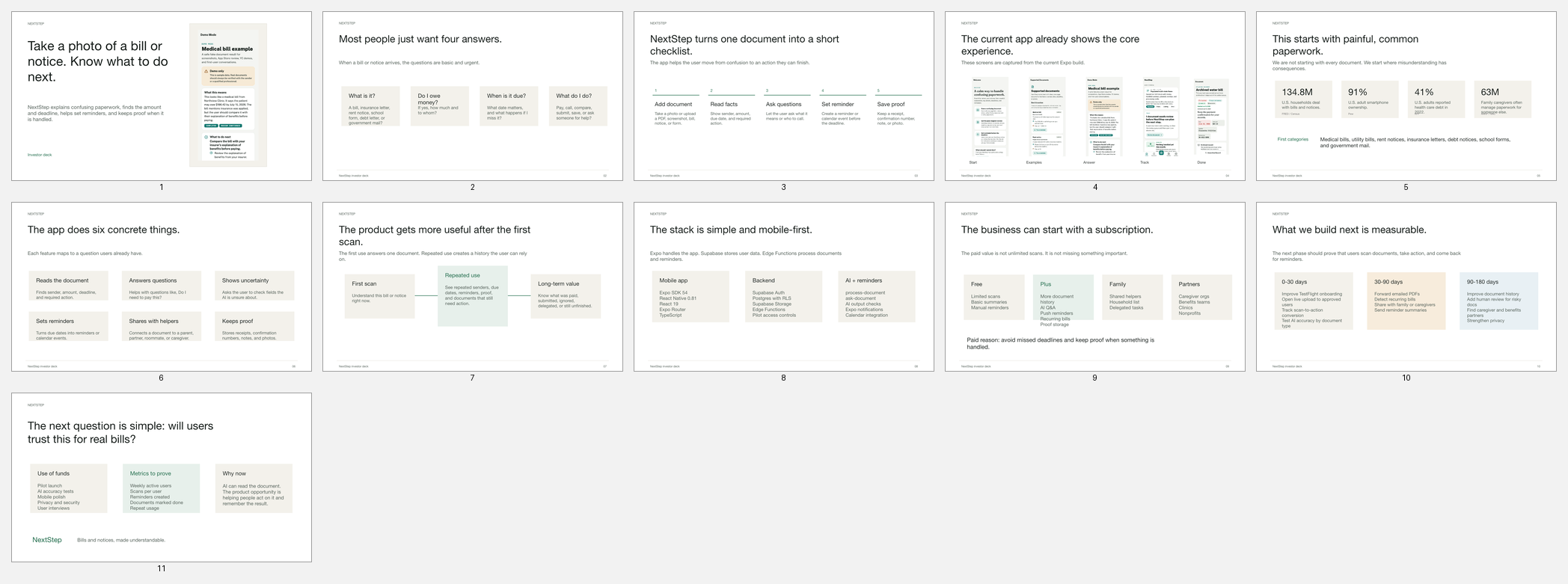Screen dimensions: 1568x584
Task: Click the '63M' statistic card
Action: pos(1502,99)
